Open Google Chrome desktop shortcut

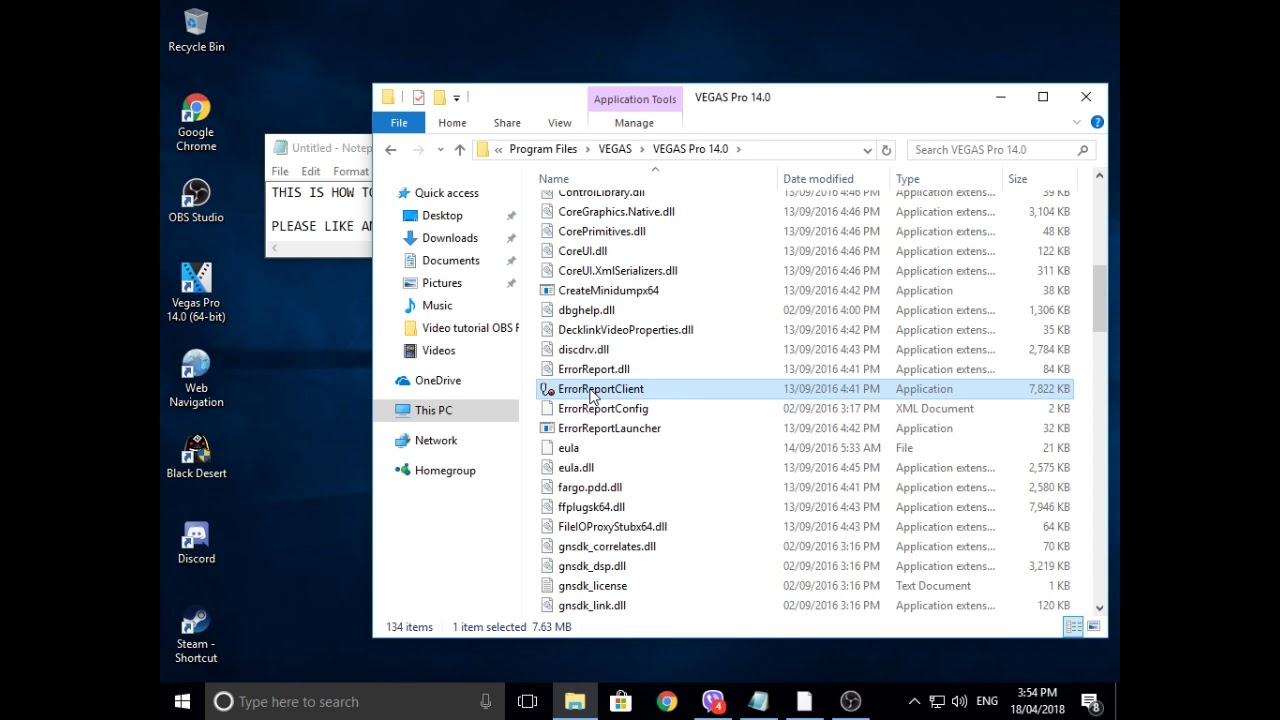point(196,122)
